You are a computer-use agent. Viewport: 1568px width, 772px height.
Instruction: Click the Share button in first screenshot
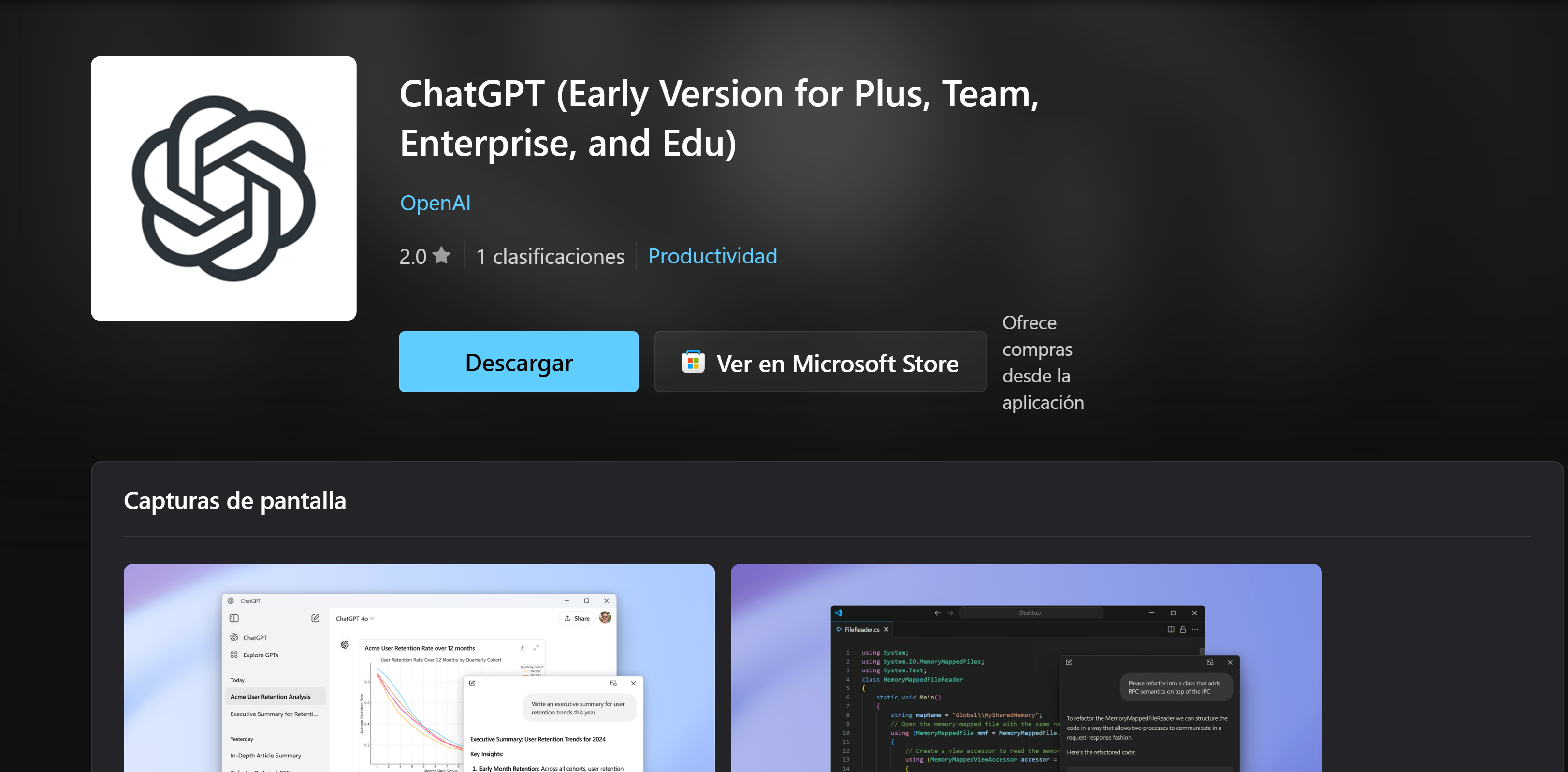coord(577,619)
